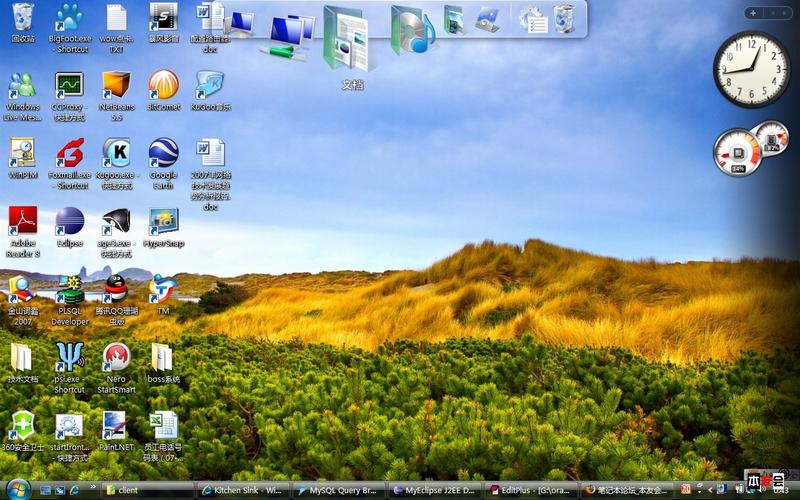Launch Nero StartSmart from the desktop
Image resolution: width=800 pixels, height=500 pixels.
point(116,357)
